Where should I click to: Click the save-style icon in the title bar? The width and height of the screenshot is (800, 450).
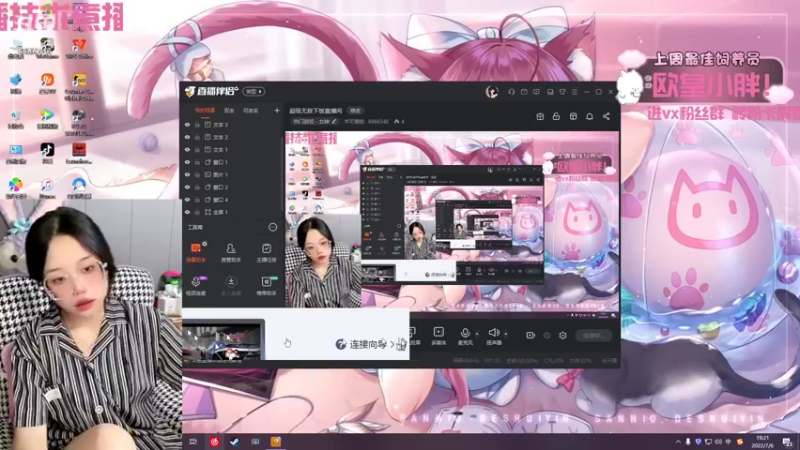(550, 92)
